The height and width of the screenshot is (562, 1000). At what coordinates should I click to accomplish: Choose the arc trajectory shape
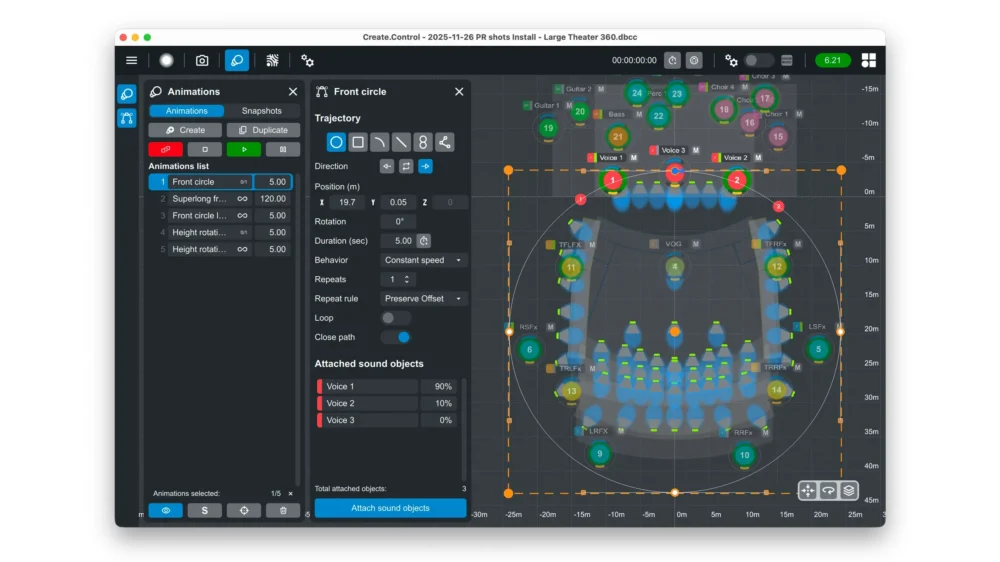coord(379,142)
